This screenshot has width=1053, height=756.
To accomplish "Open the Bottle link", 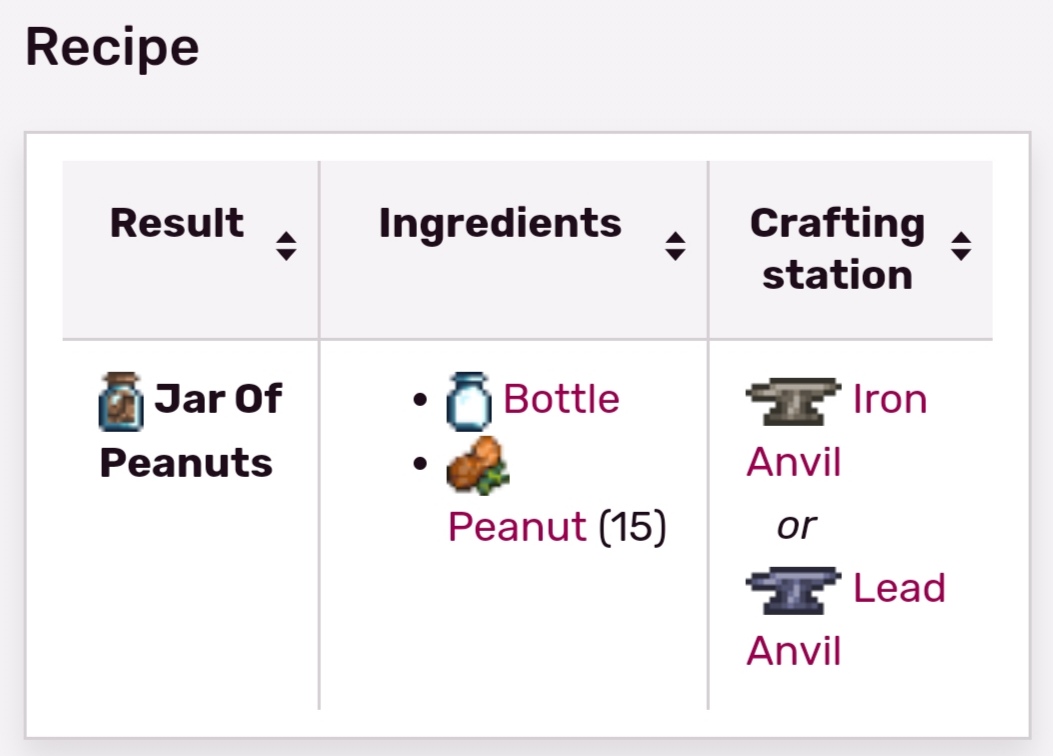I will pos(561,399).
